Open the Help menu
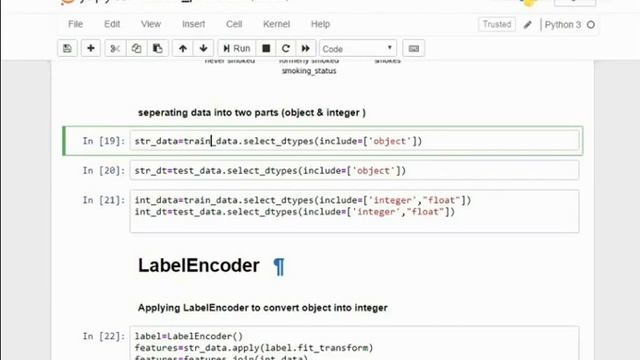The height and width of the screenshot is (360, 640). click(x=320, y=24)
